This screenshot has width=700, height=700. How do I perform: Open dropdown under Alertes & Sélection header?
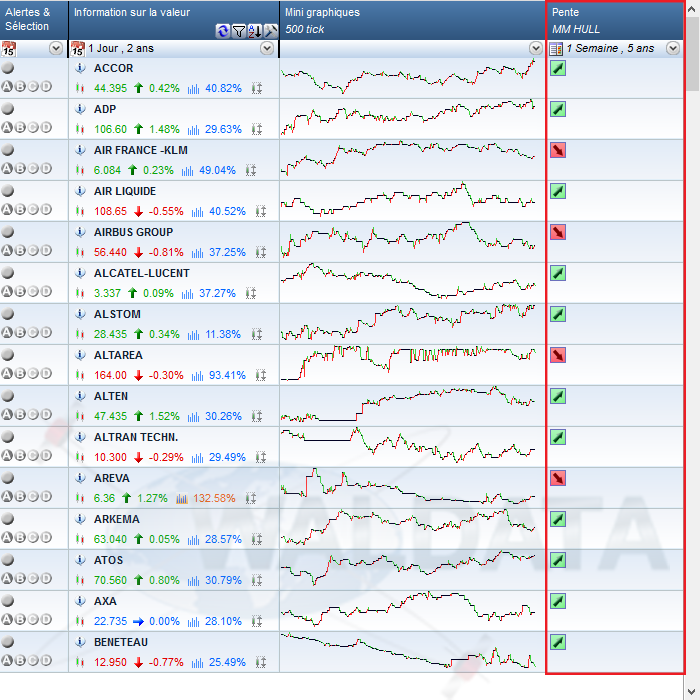click(56, 48)
